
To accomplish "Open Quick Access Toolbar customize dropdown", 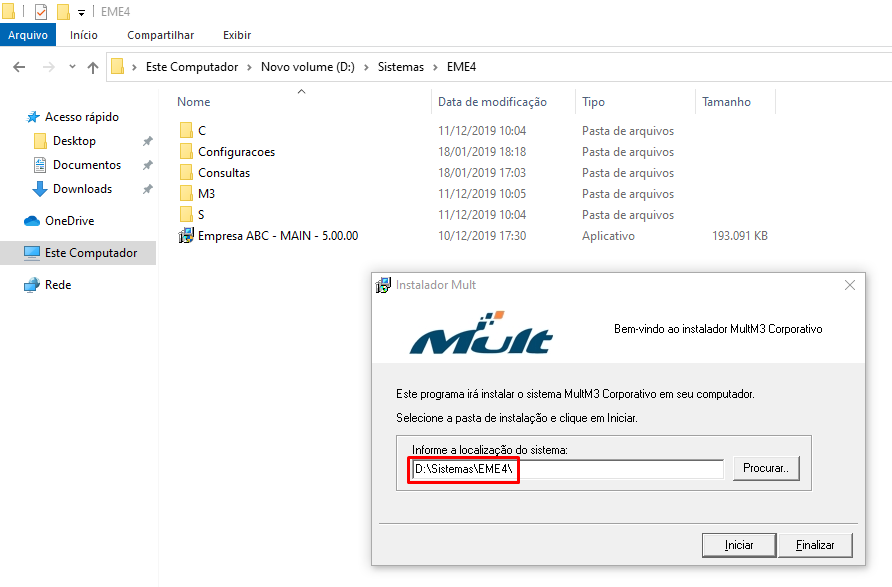I will coord(81,13).
